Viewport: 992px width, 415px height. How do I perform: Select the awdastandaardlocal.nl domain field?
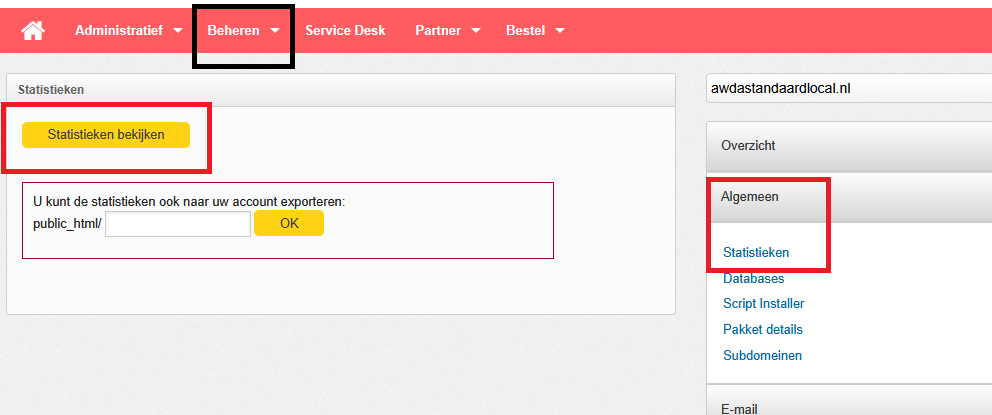[849, 89]
